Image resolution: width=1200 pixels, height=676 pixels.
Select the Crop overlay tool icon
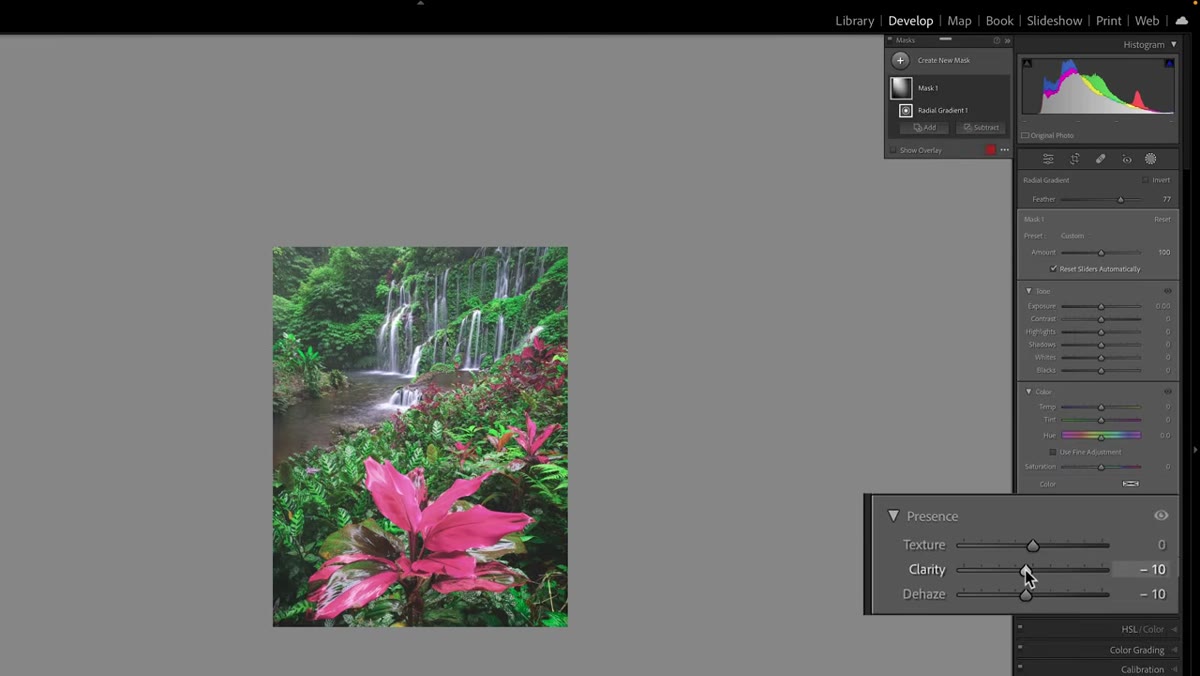click(x=1074, y=159)
